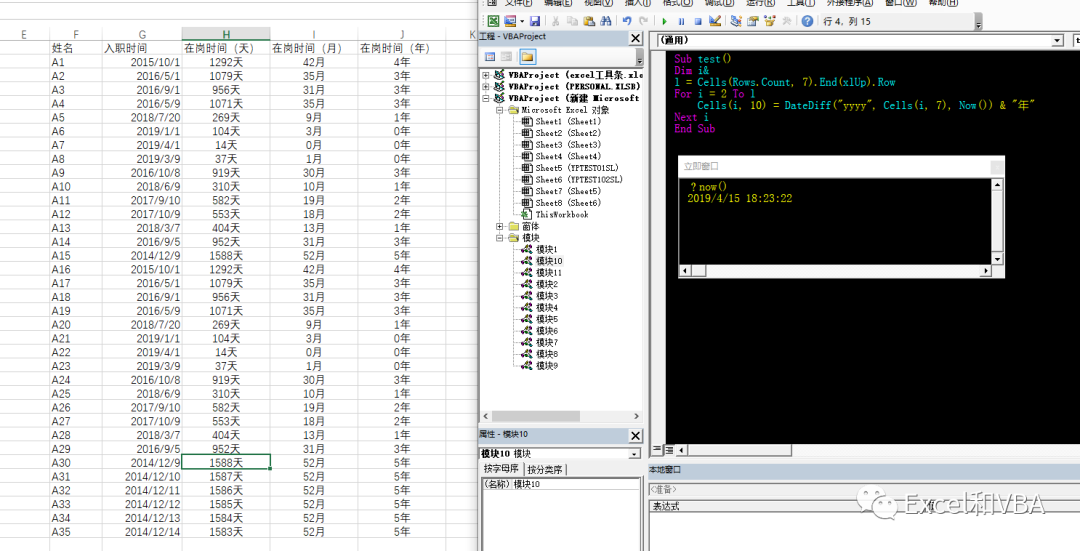The image size is (1080, 551).
Task: Click the (名称) 模块10 property row
Action: point(561,484)
